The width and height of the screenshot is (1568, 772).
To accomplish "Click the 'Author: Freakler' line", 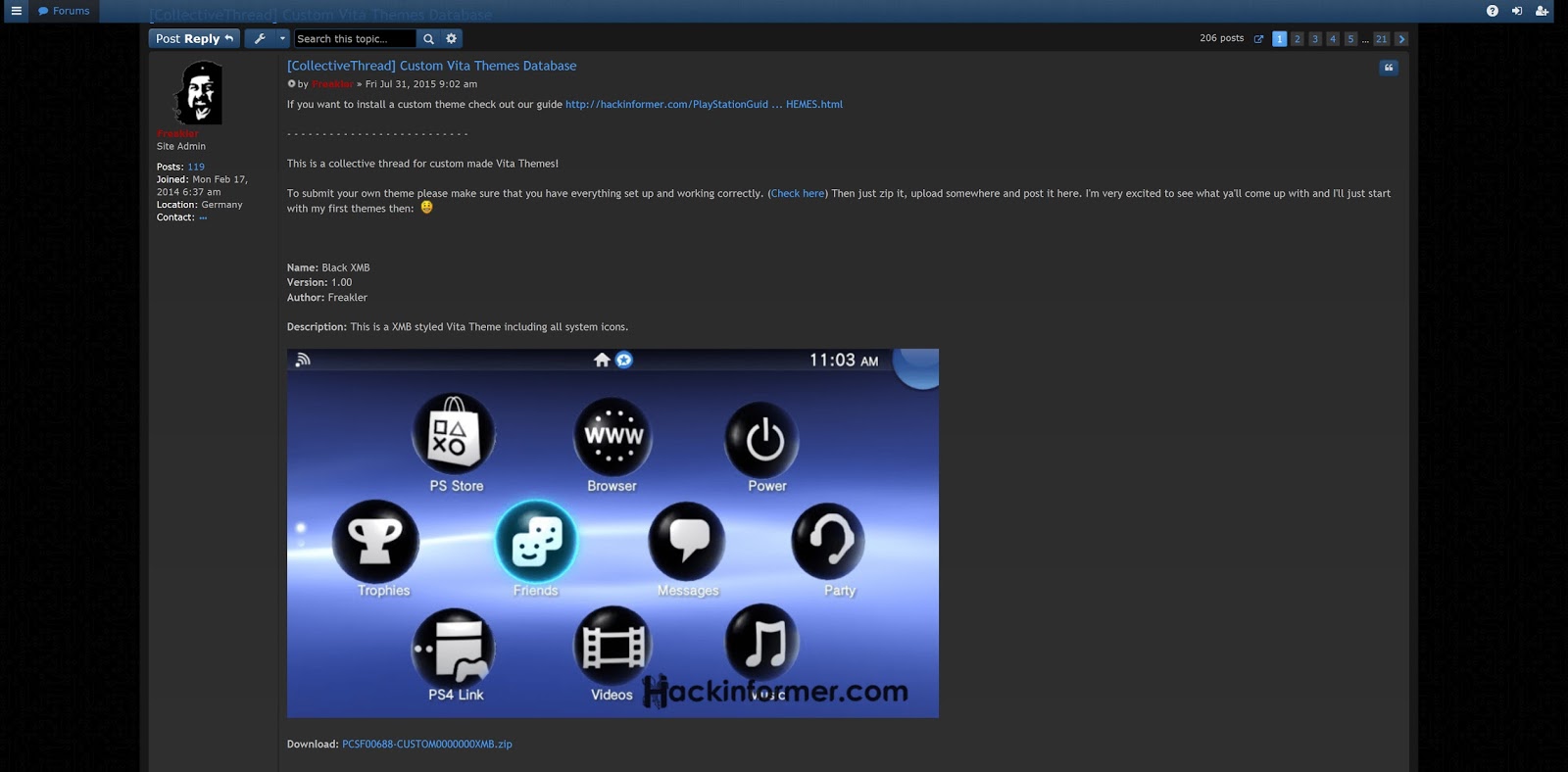I will coord(327,297).
